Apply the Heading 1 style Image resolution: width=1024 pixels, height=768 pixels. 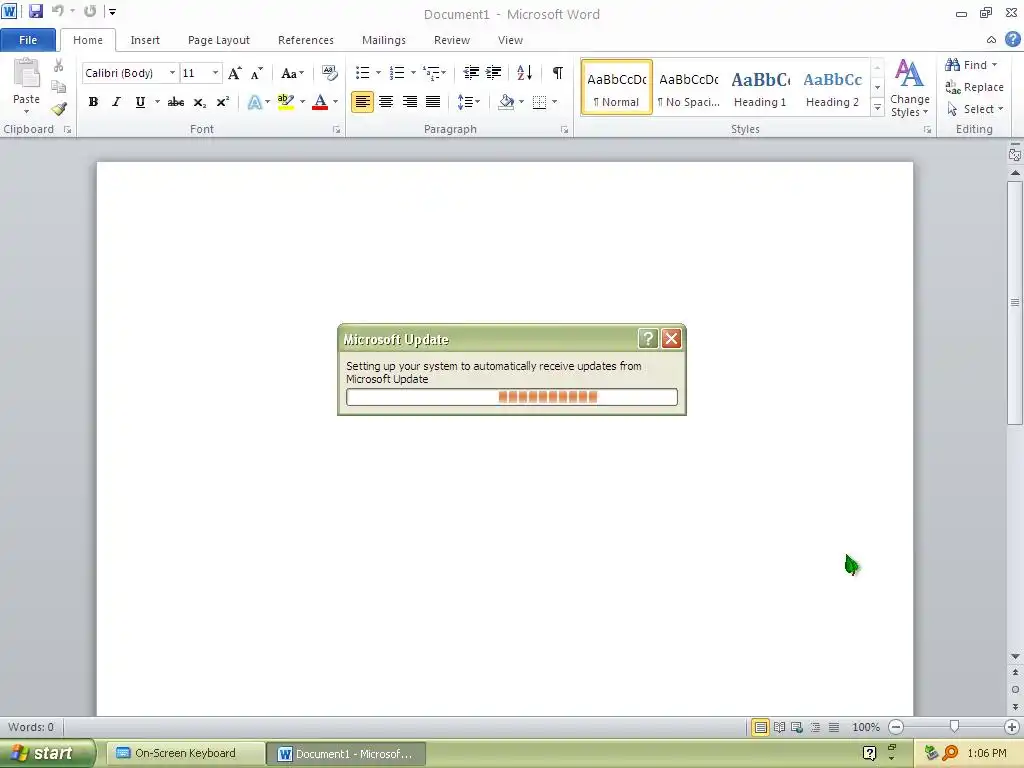760,88
